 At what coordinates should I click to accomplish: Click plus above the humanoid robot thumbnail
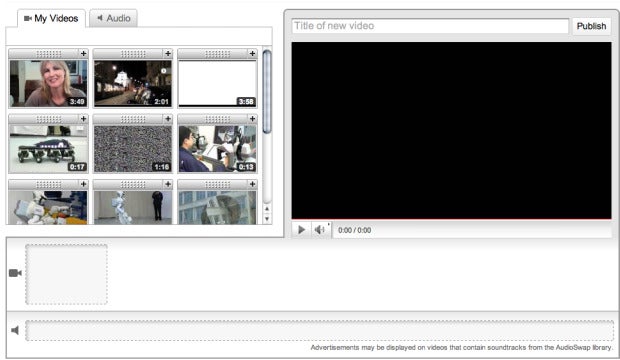pos(168,184)
